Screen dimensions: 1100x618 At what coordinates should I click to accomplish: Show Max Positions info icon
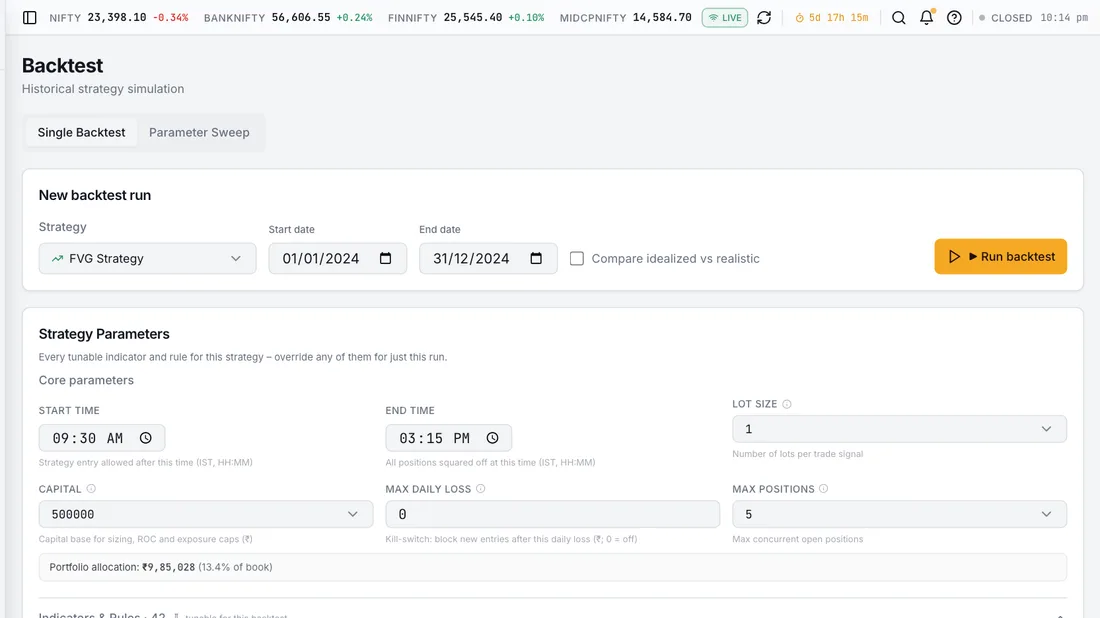pos(824,489)
